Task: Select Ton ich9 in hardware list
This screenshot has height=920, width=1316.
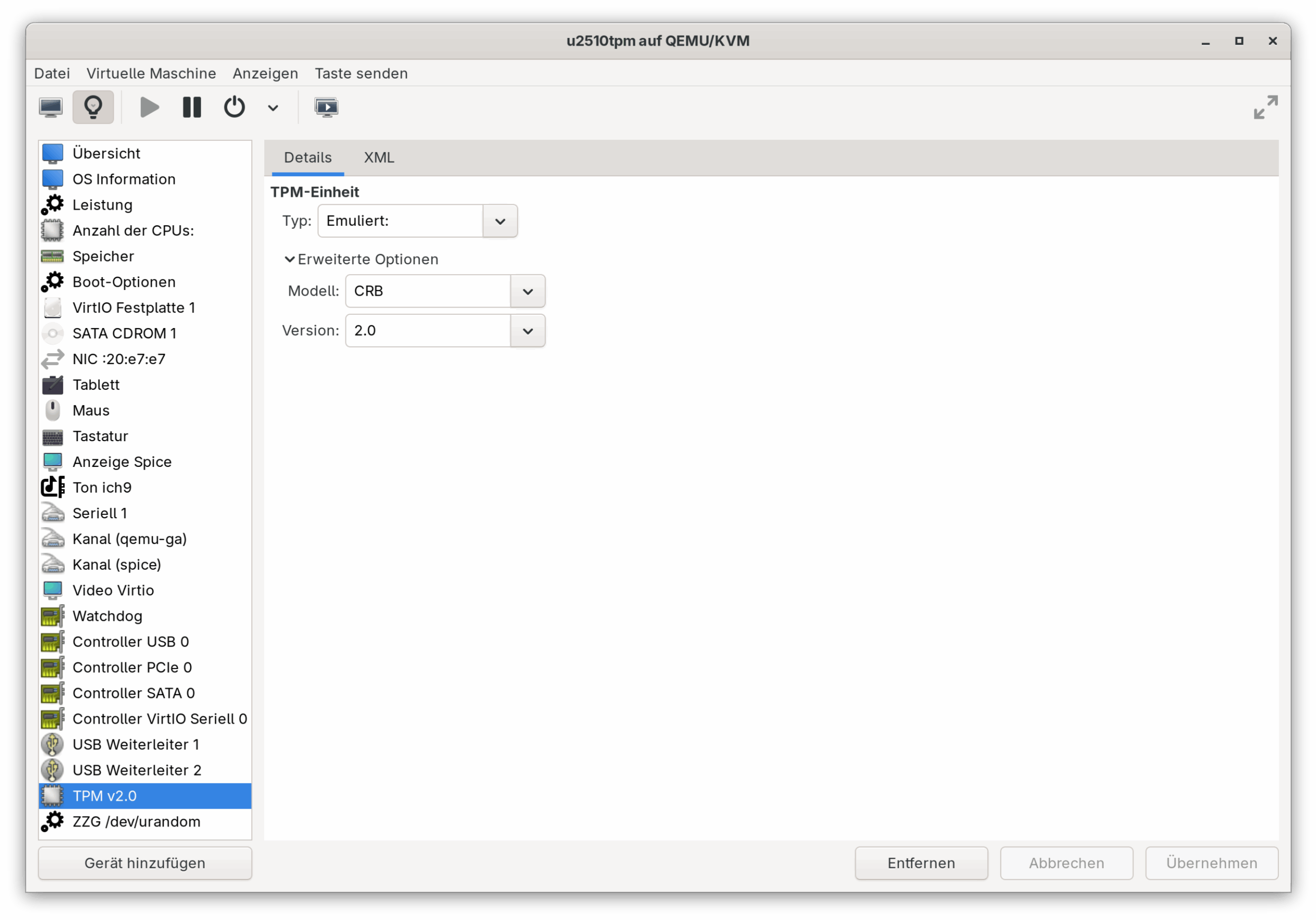Action: tap(102, 487)
